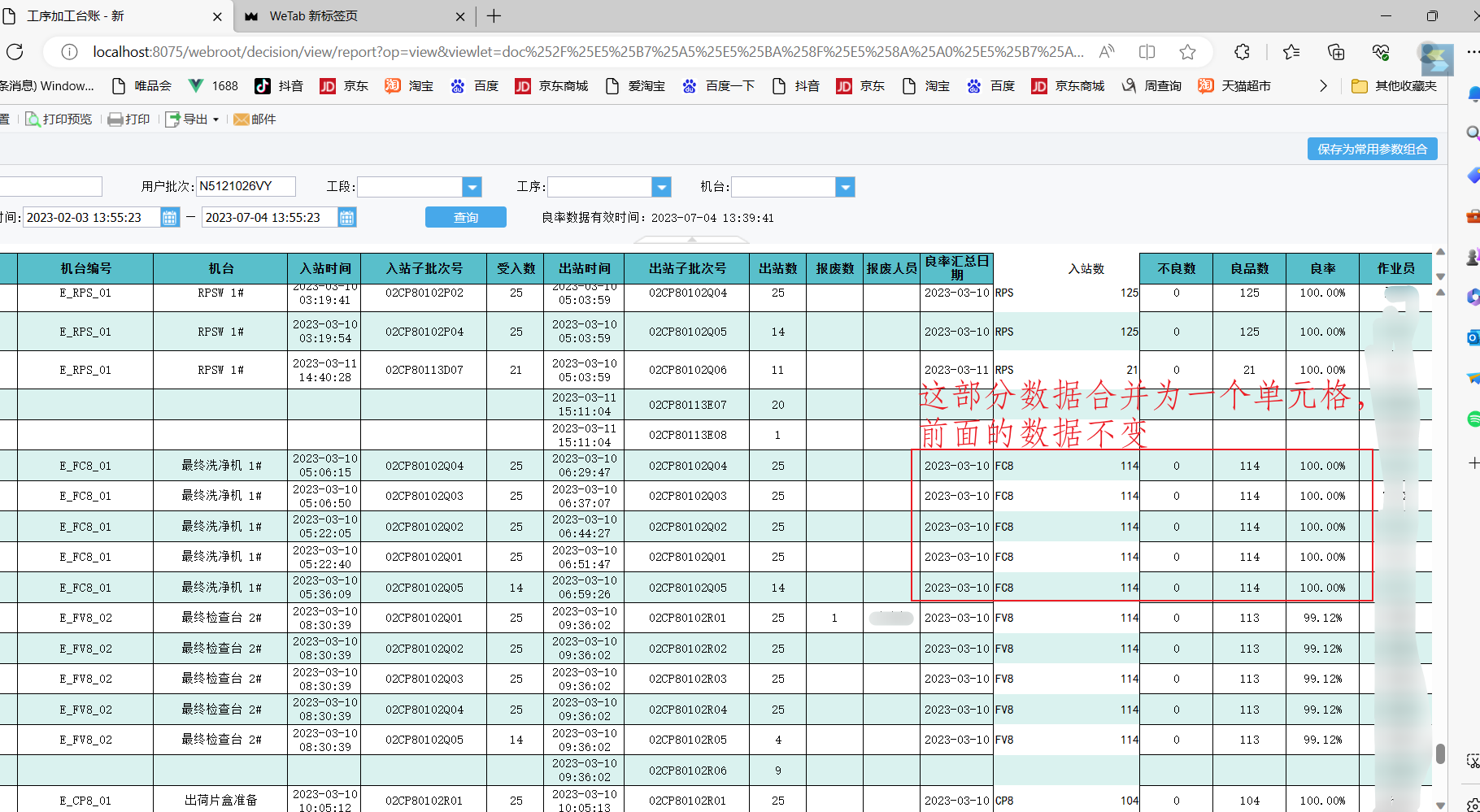Click end datetime field 2023-07-04
The width and height of the screenshot is (1480, 812).
tap(269, 218)
